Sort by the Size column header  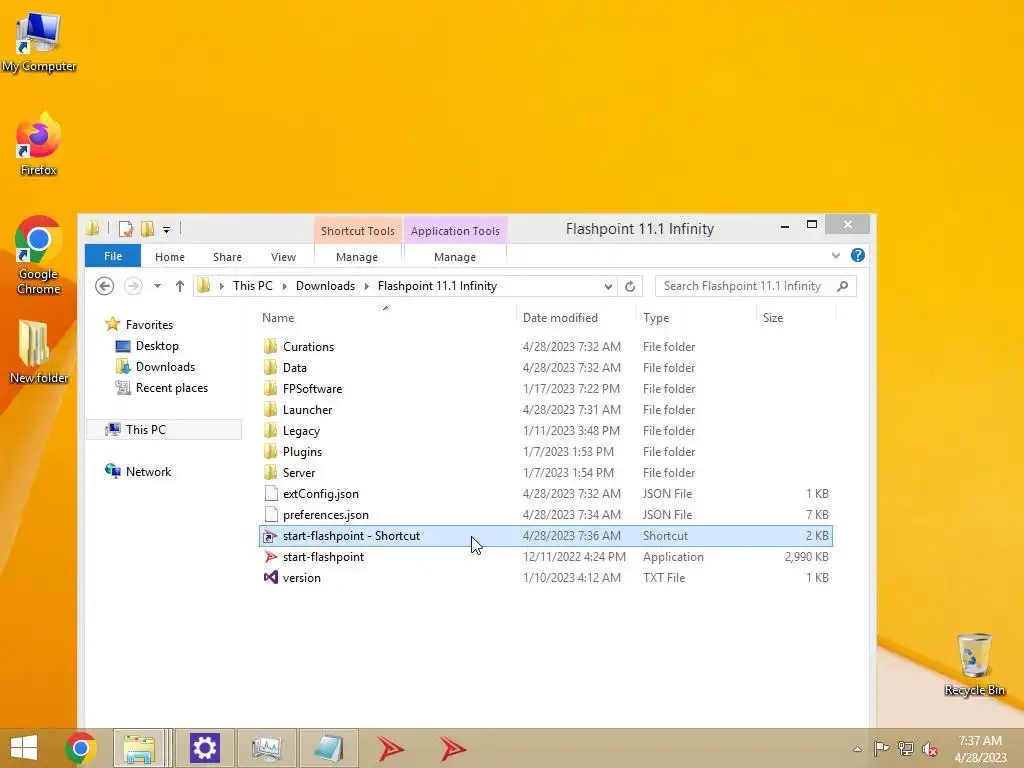796,317
